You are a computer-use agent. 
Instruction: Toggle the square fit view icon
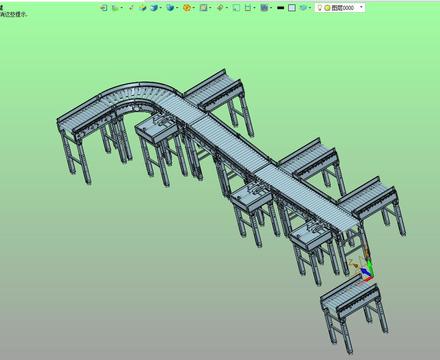[x=236, y=8]
